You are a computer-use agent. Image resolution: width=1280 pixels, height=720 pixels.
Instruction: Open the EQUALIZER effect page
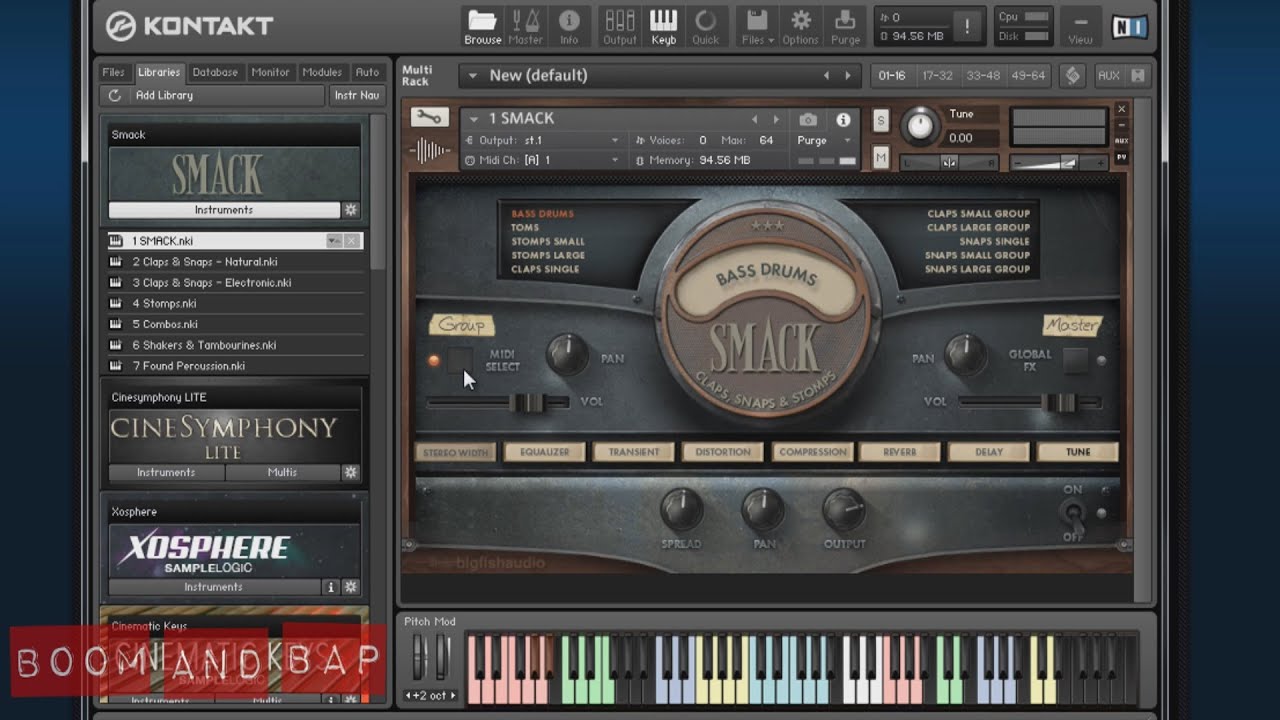545,452
